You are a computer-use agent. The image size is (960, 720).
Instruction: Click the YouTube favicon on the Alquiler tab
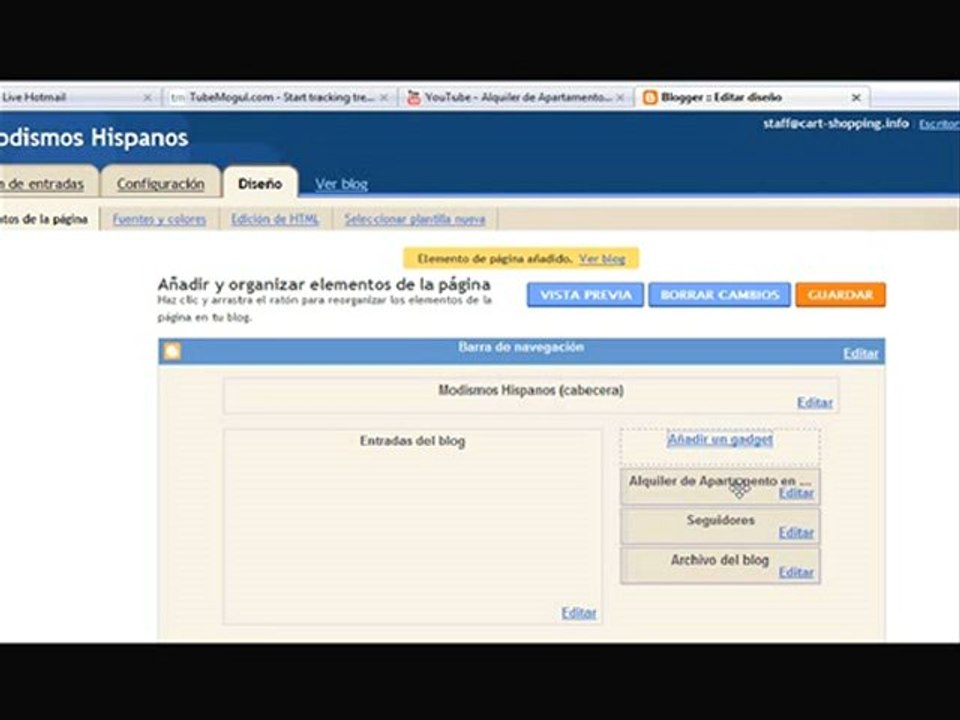[x=414, y=97]
